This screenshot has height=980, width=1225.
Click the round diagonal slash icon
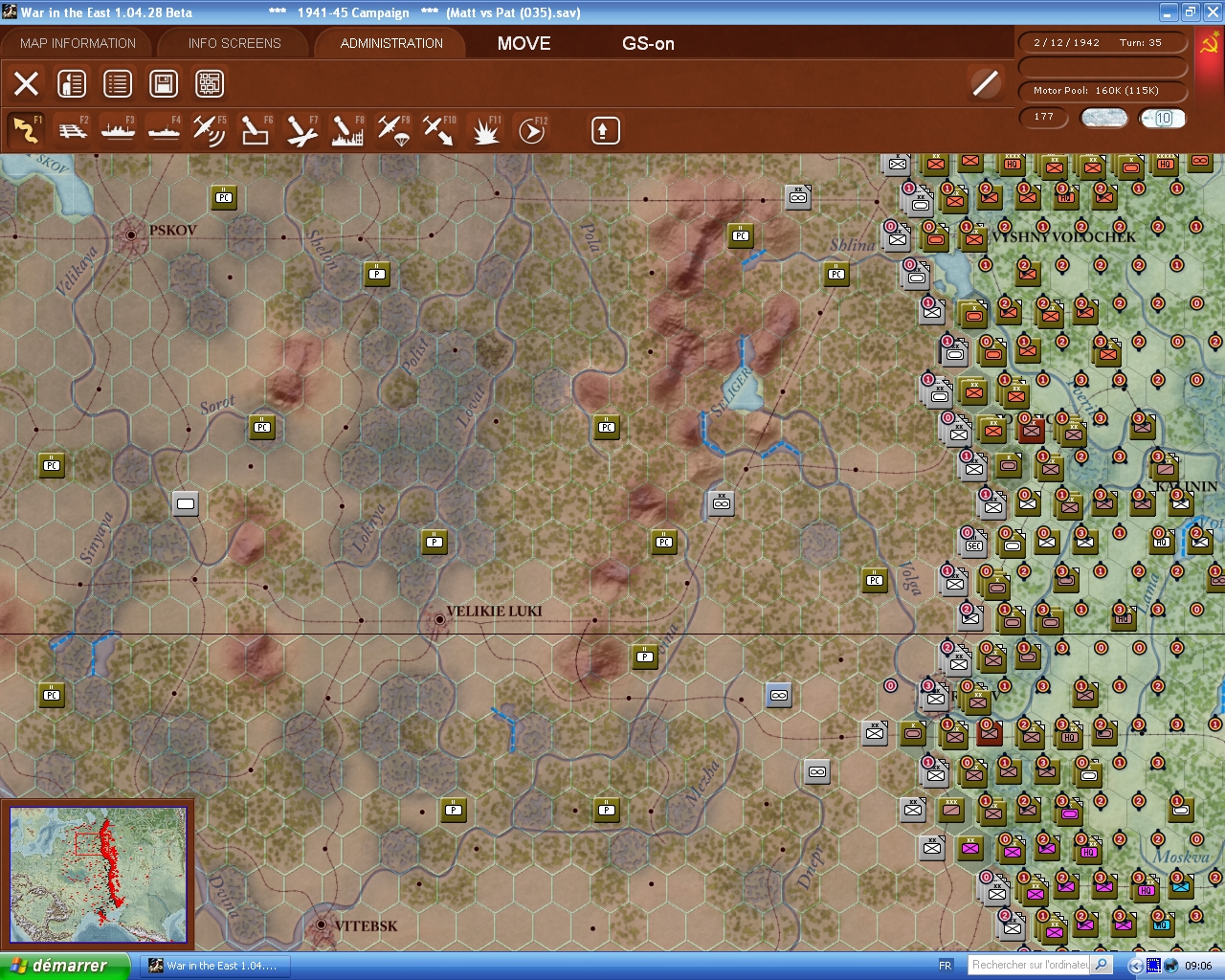coord(986,83)
